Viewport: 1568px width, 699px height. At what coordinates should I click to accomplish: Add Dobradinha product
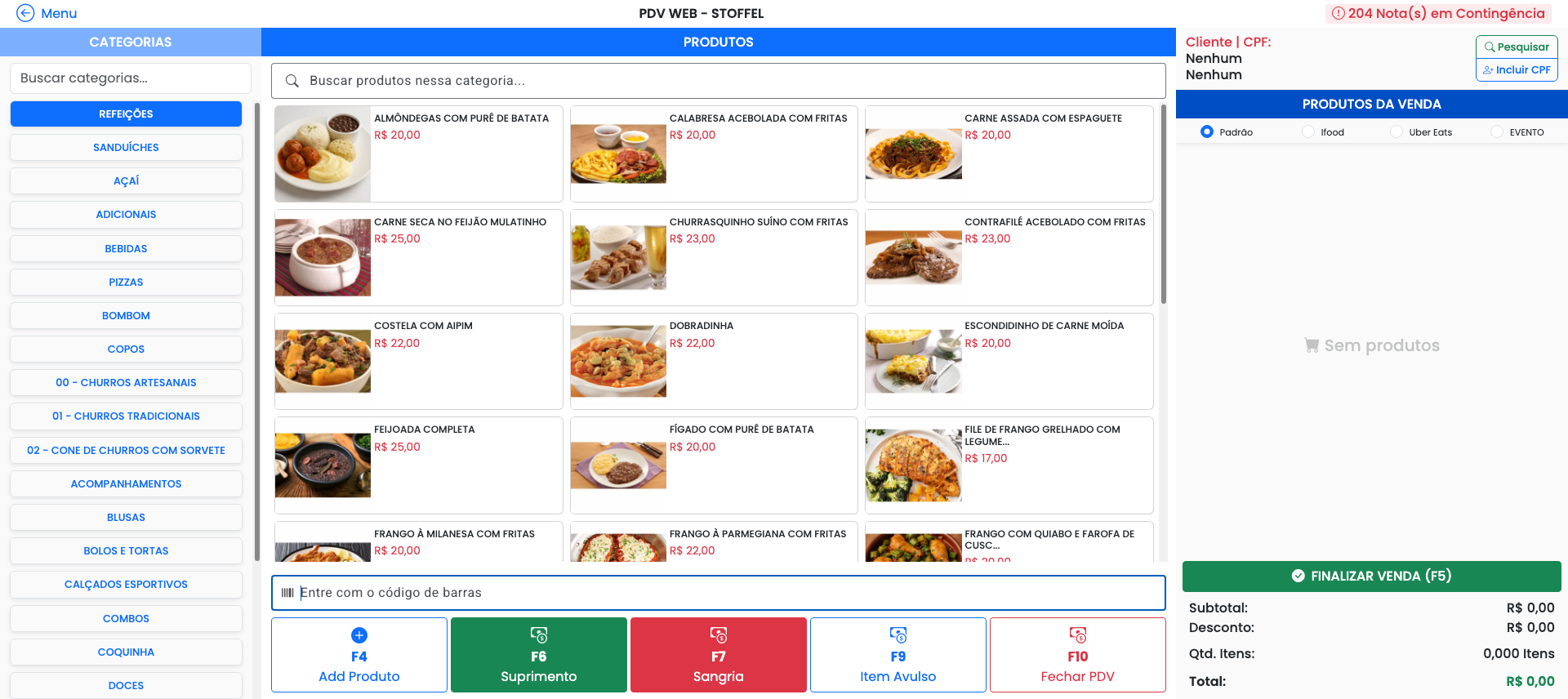(x=714, y=361)
